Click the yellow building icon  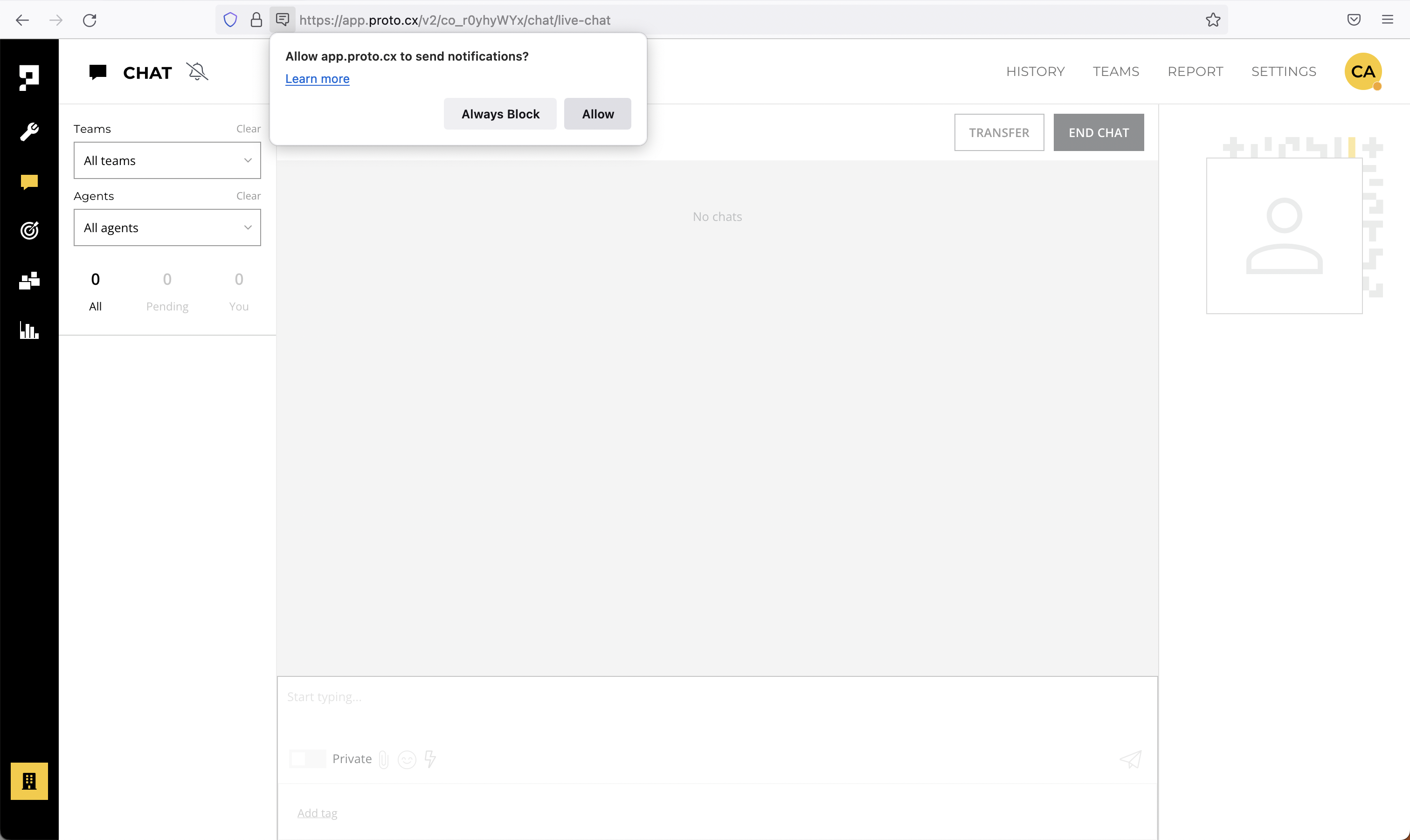[x=29, y=780]
